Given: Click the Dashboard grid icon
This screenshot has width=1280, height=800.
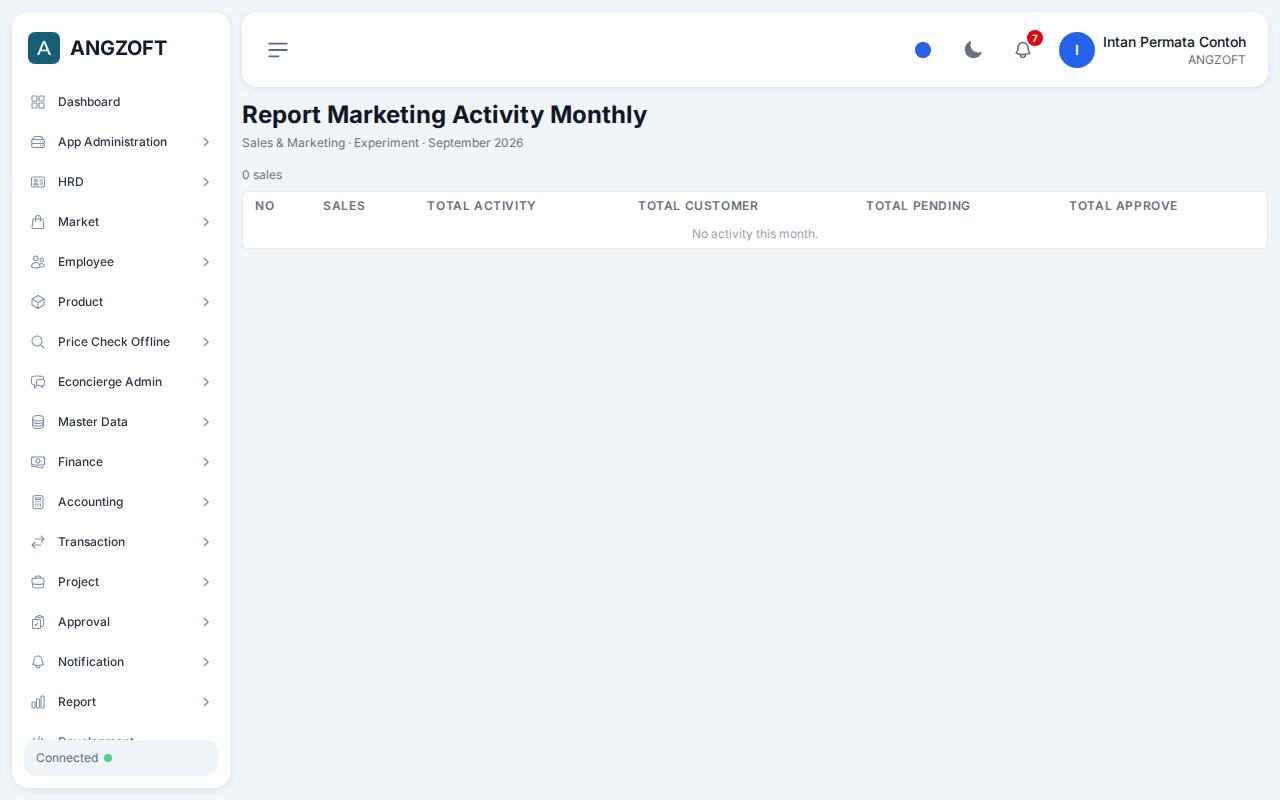Looking at the screenshot, I should [x=38, y=102].
